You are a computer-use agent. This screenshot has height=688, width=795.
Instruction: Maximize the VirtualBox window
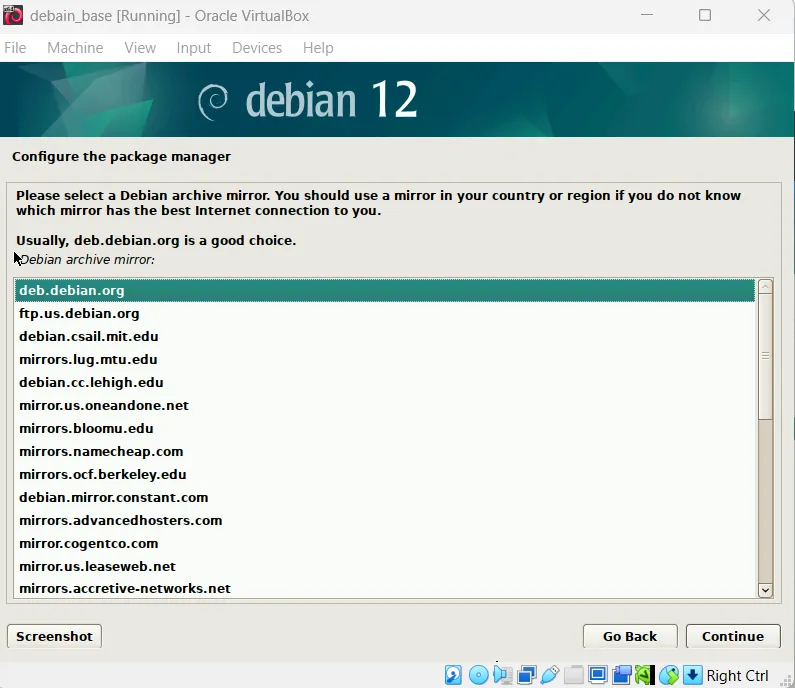tap(705, 15)
